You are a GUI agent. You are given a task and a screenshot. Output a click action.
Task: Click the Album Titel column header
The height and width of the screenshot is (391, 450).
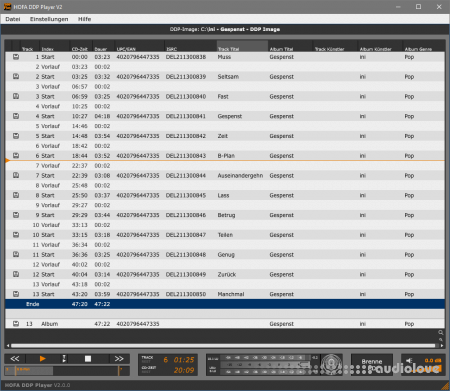(290, 46)
